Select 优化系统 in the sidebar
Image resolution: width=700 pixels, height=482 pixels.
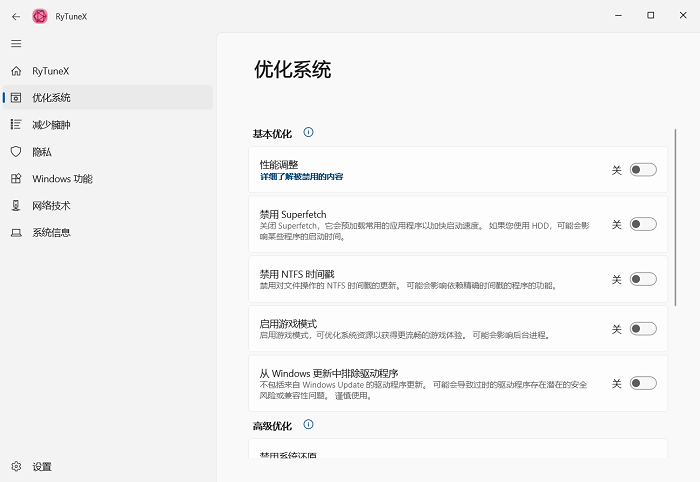pyautogui.click(x=52, y=98)
